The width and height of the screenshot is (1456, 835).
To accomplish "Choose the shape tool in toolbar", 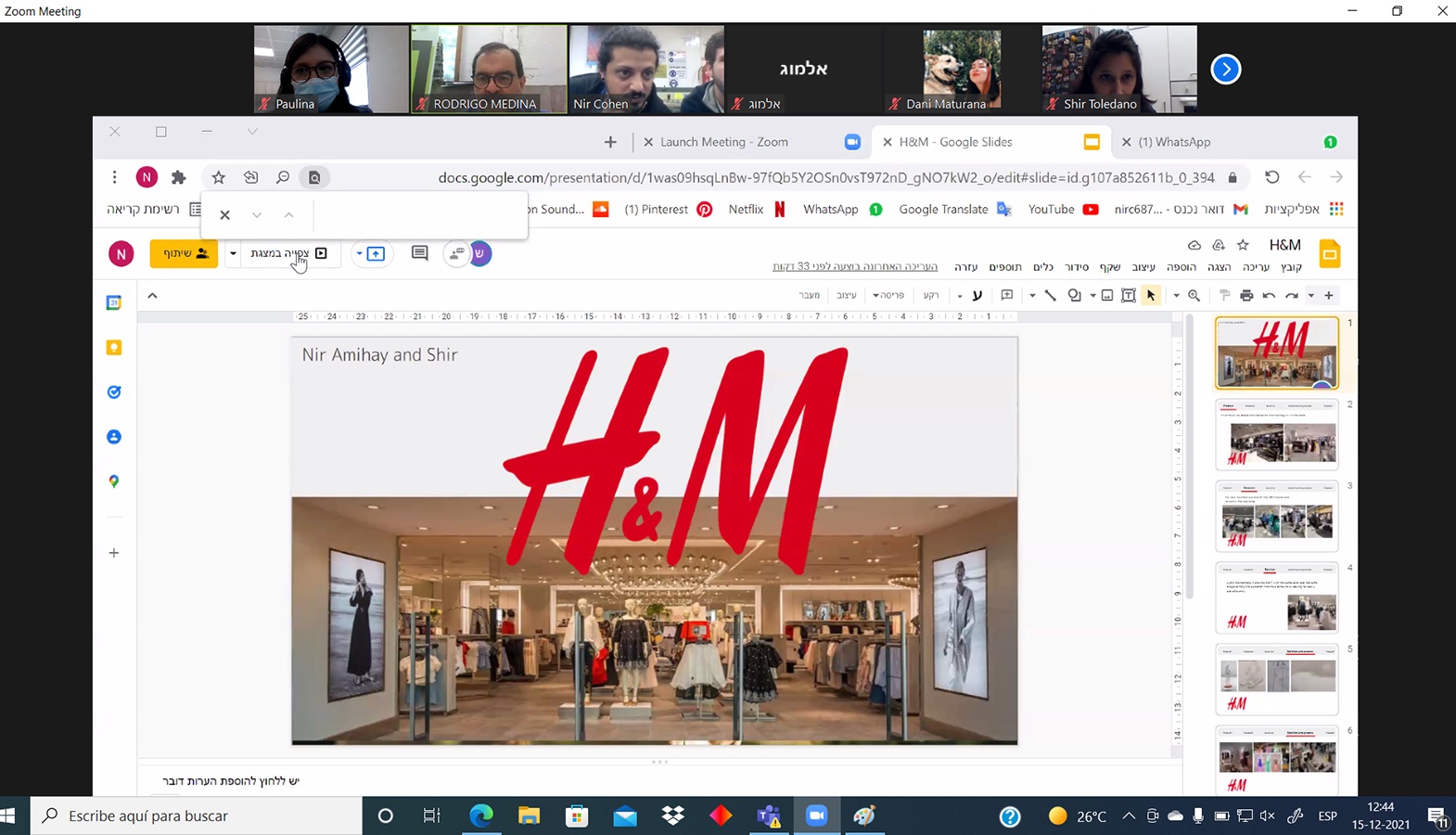I will click(x=1074, y=295).
